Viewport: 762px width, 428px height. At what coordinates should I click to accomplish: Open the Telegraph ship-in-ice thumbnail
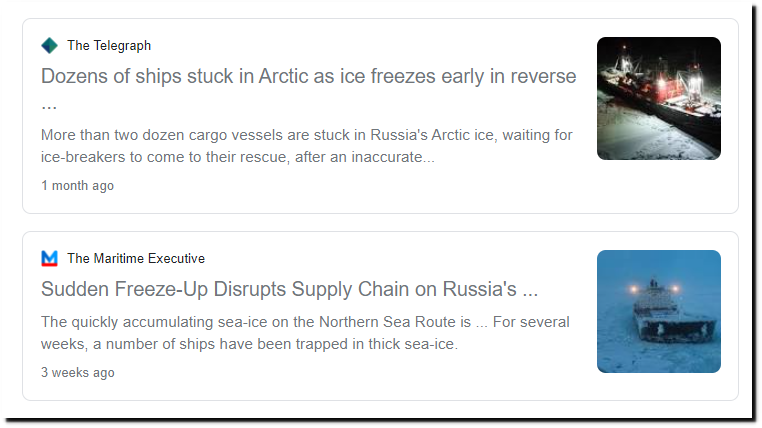coord(658,98)
